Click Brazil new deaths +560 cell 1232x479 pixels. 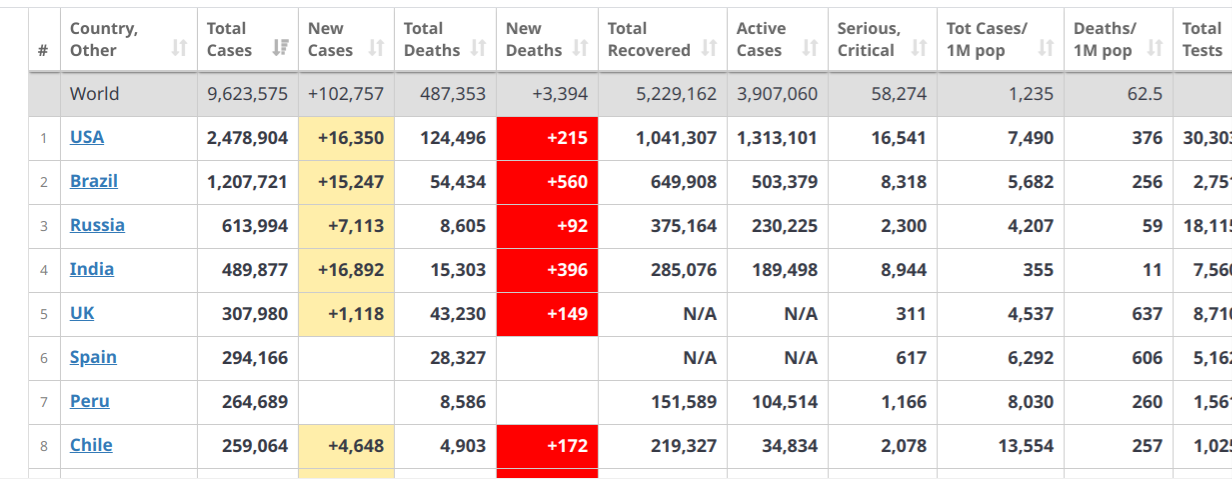547,182
